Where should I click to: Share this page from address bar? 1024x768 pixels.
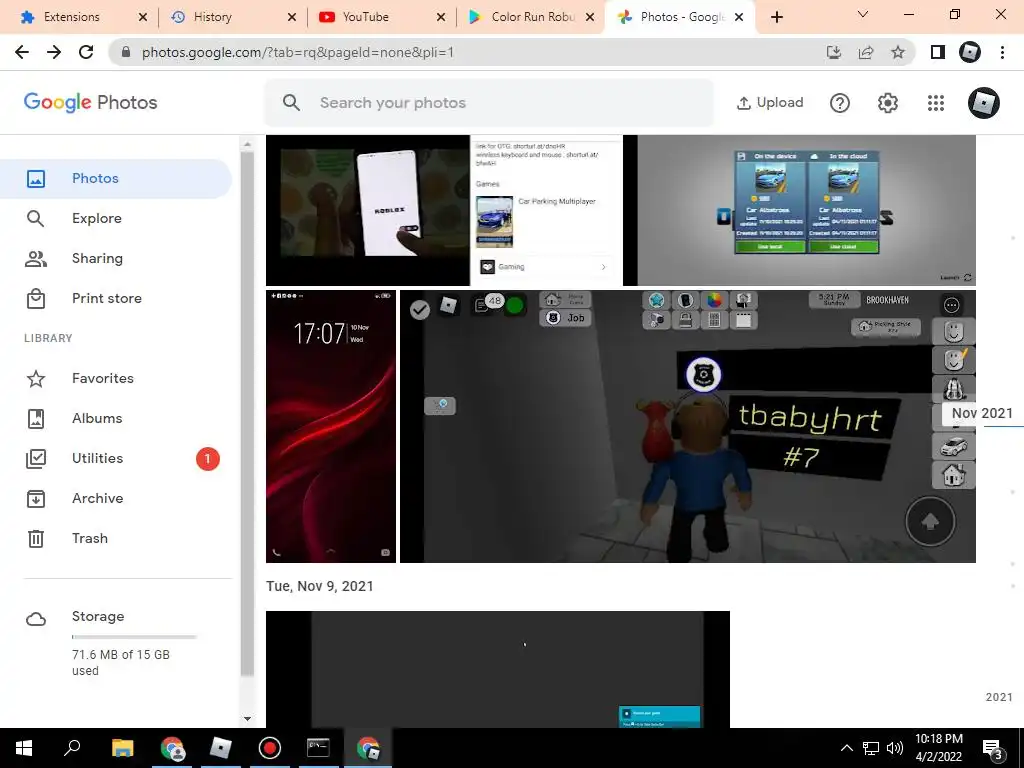(x=866, y=52)
